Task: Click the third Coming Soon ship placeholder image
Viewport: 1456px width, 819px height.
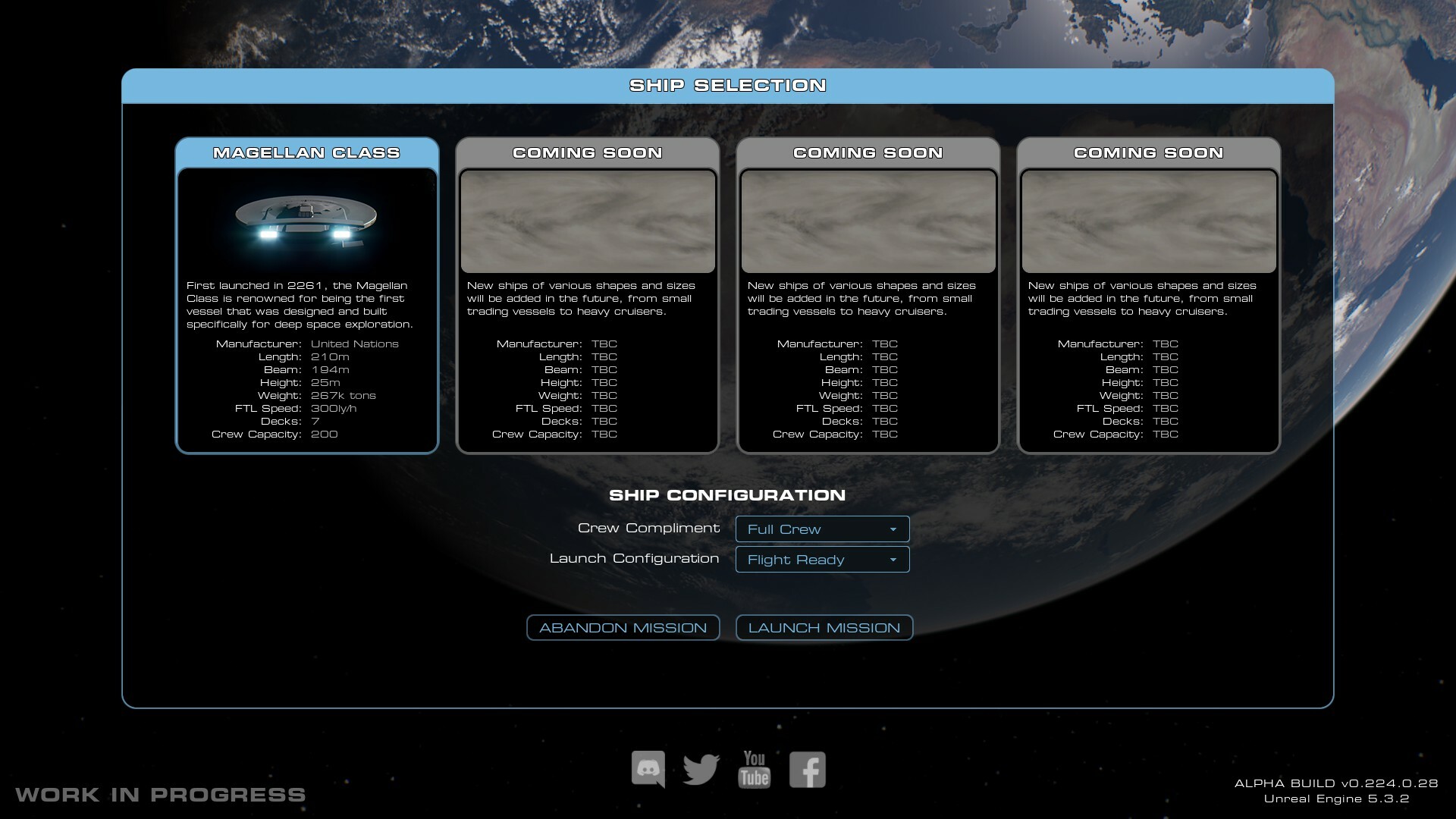Action: click(868, 221)
